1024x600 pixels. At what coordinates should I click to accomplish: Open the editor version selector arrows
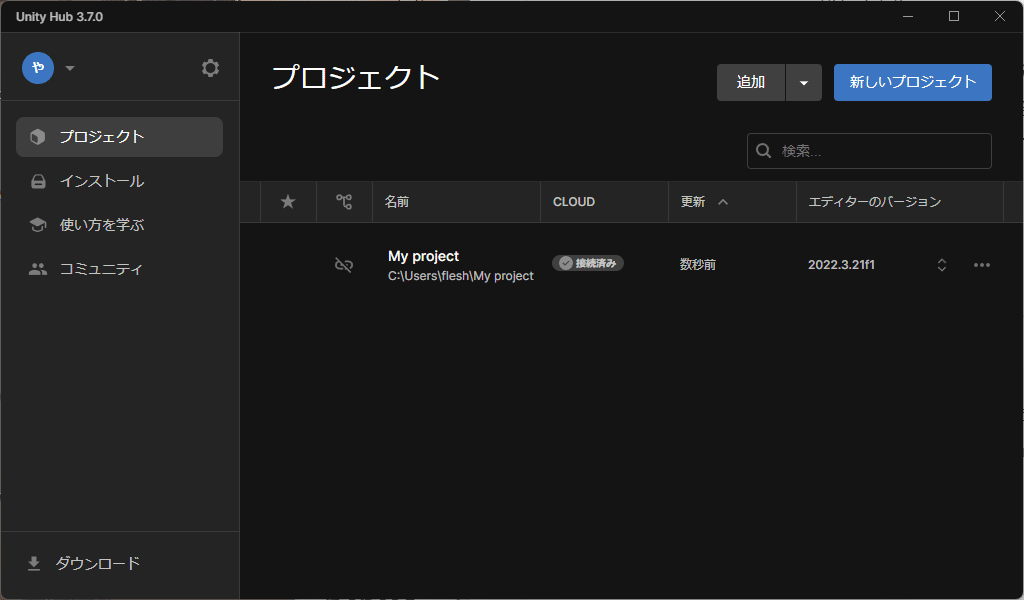pos(942,264)
